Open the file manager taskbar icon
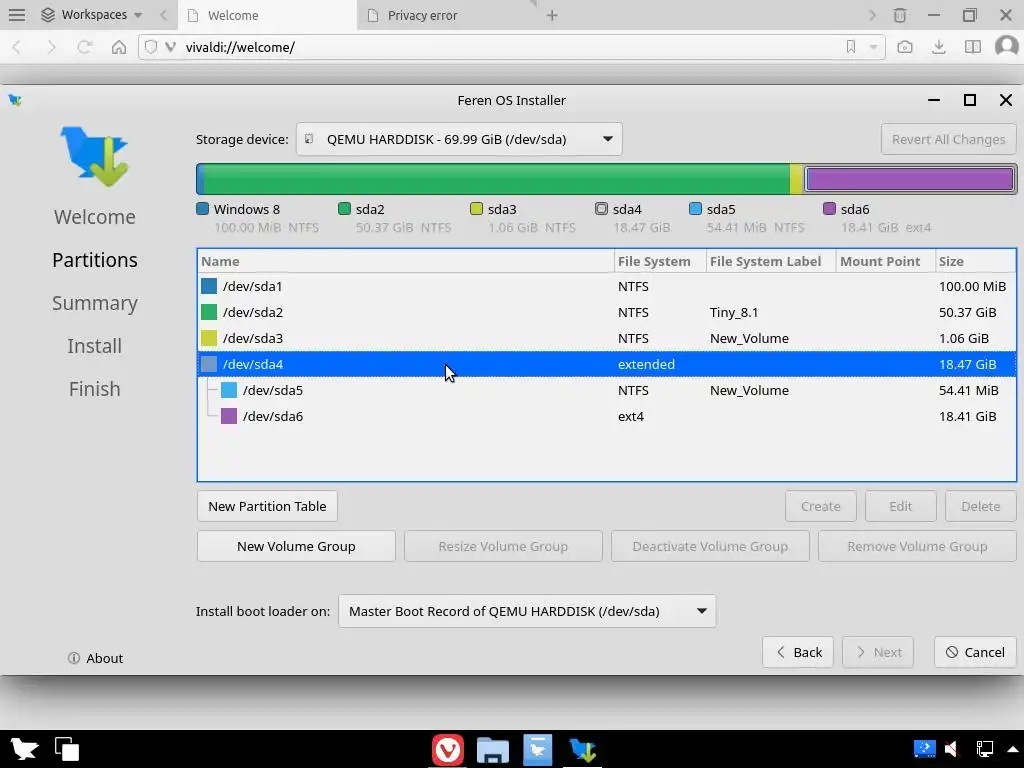Image resolution: width=1024 pixels, height=768 pixels. point(492,750)
